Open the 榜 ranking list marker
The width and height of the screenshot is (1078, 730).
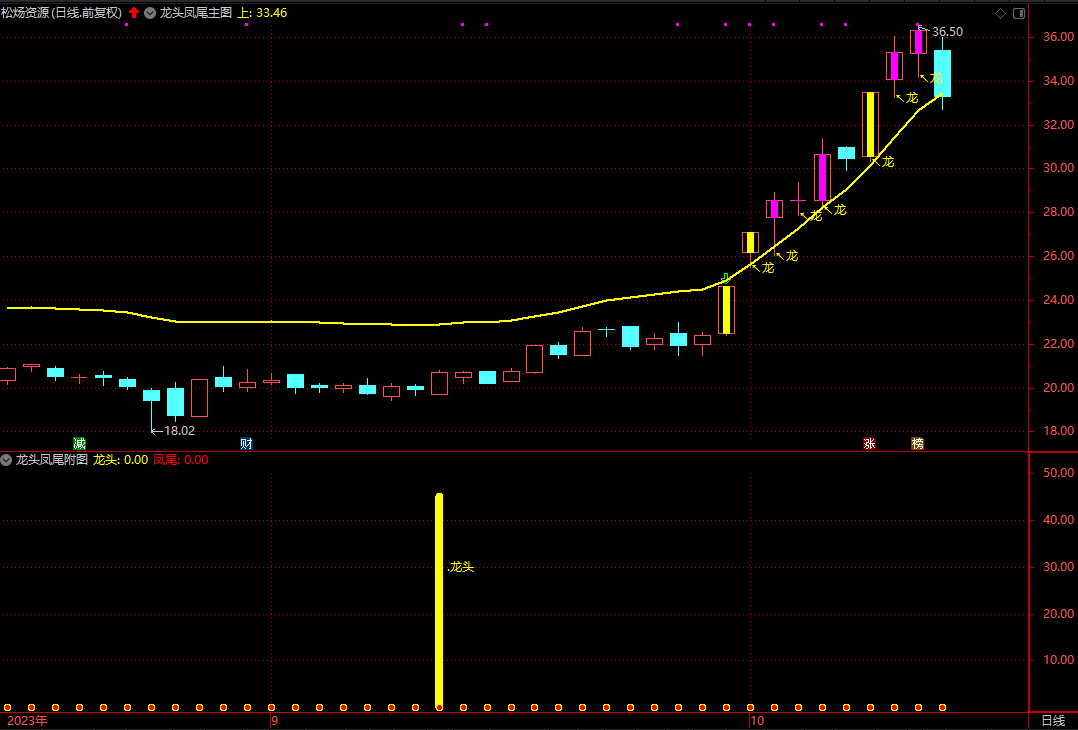917,443
